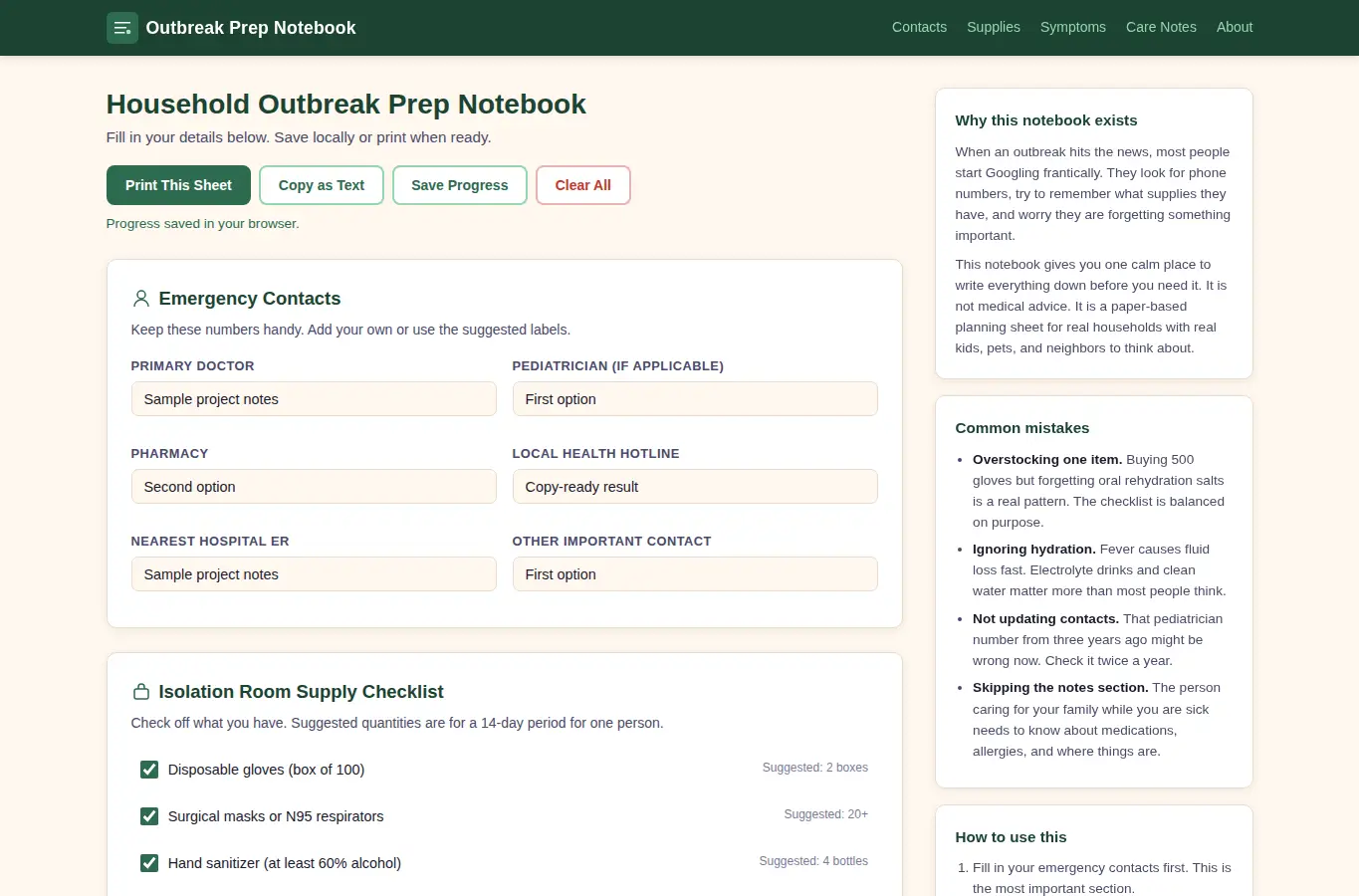Image resolution: width=1359 pixels, height=896 pixels.
Task: Click the Household Outbreak Prep Notebook page heading
Action: pos(346,105)
